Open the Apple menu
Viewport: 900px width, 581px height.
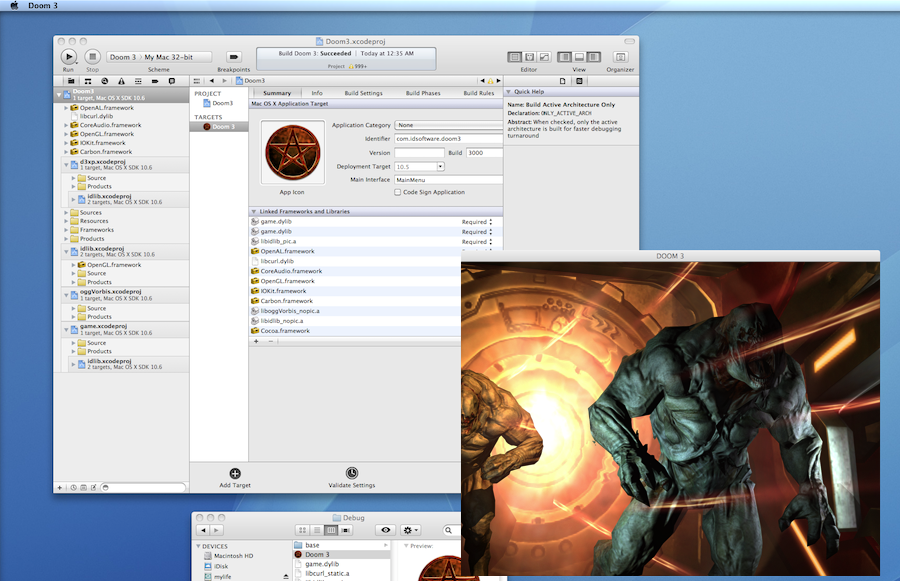(14, 5)
